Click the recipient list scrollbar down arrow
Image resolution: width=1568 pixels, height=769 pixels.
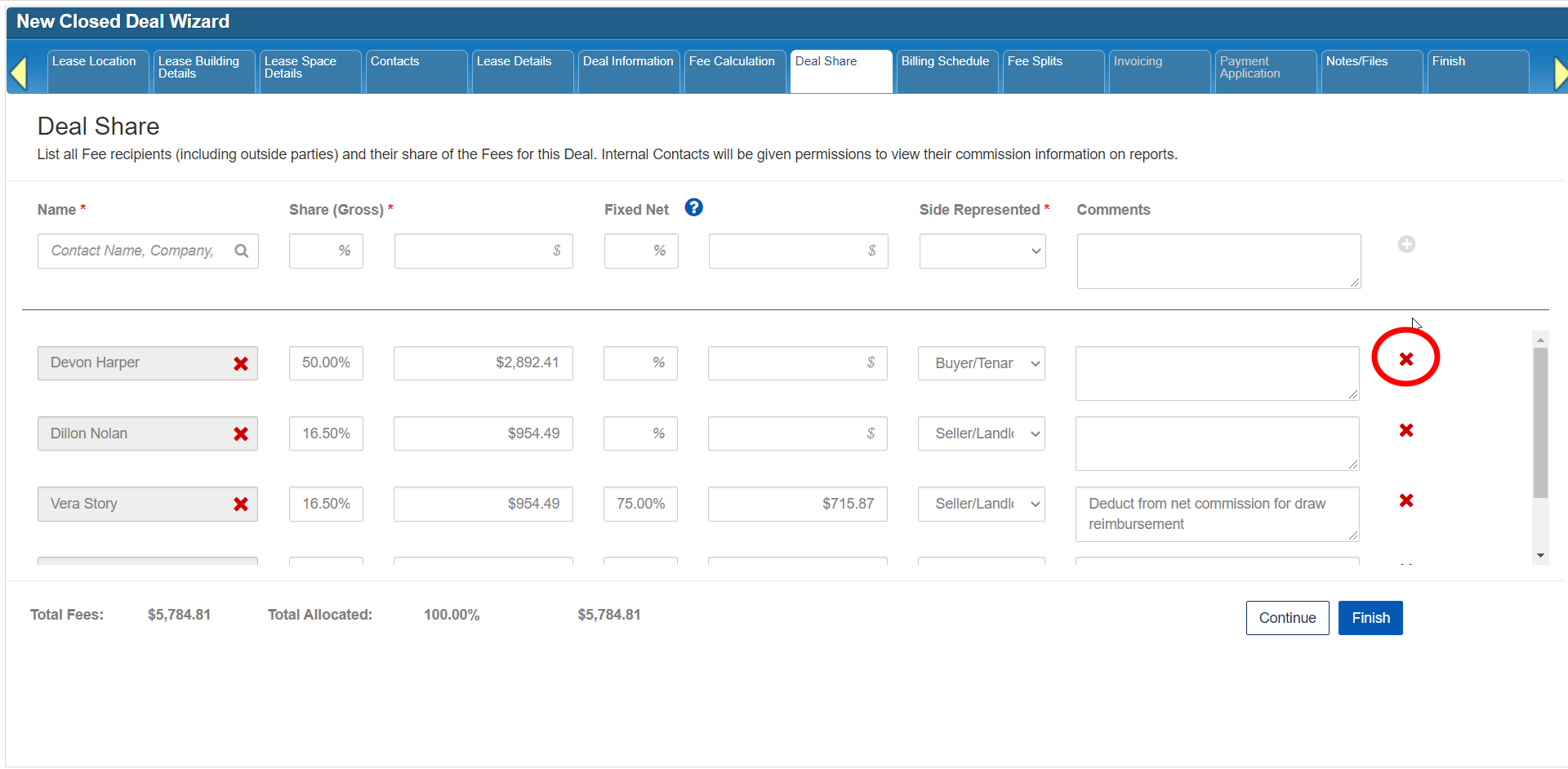coord(1540,555)
